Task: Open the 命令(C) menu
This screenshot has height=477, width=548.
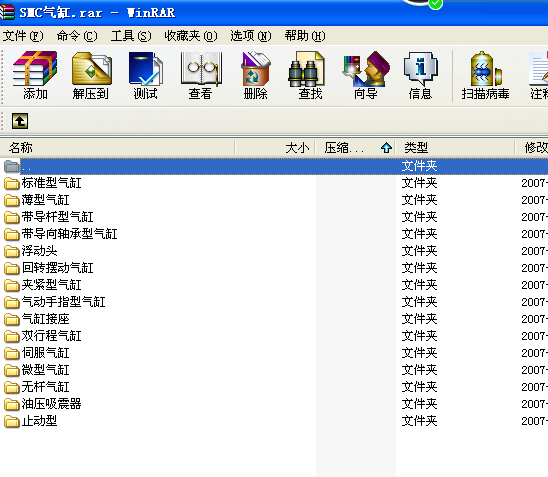Action: pos(77,36)
